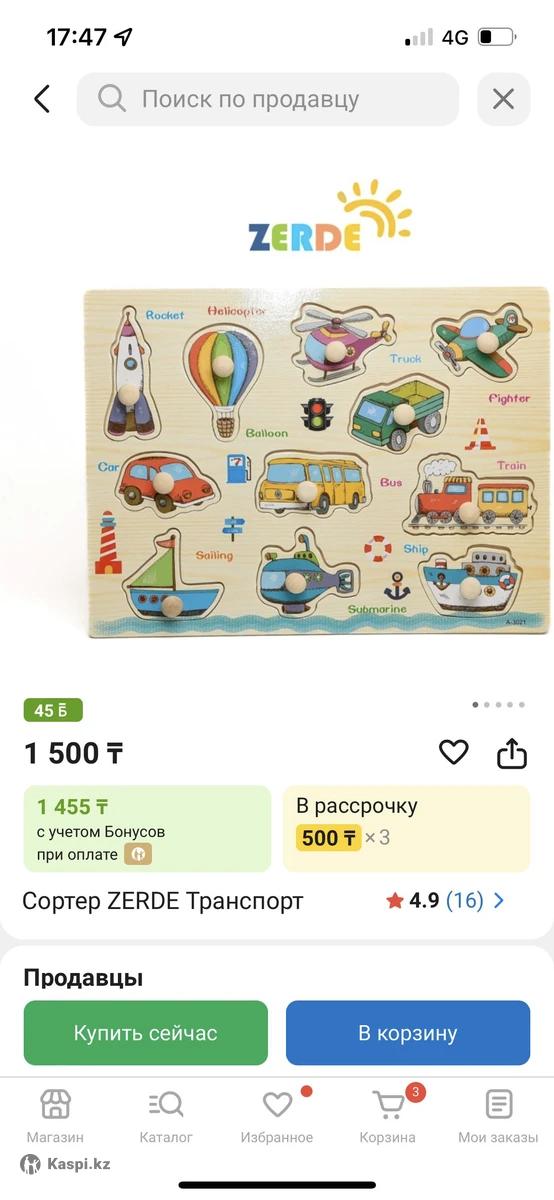
Task: Open the Магазин tab
Action: (55, 1116)
